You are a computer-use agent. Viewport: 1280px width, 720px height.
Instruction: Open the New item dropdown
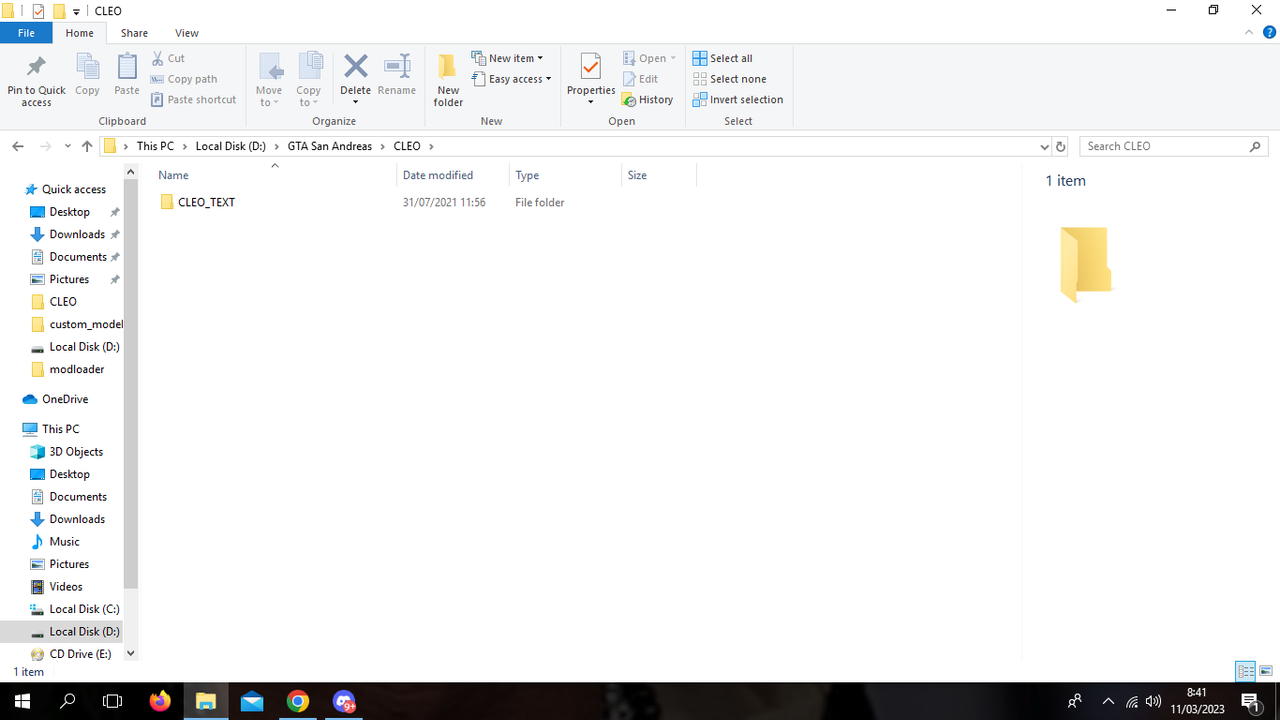(x=507, y=58)
